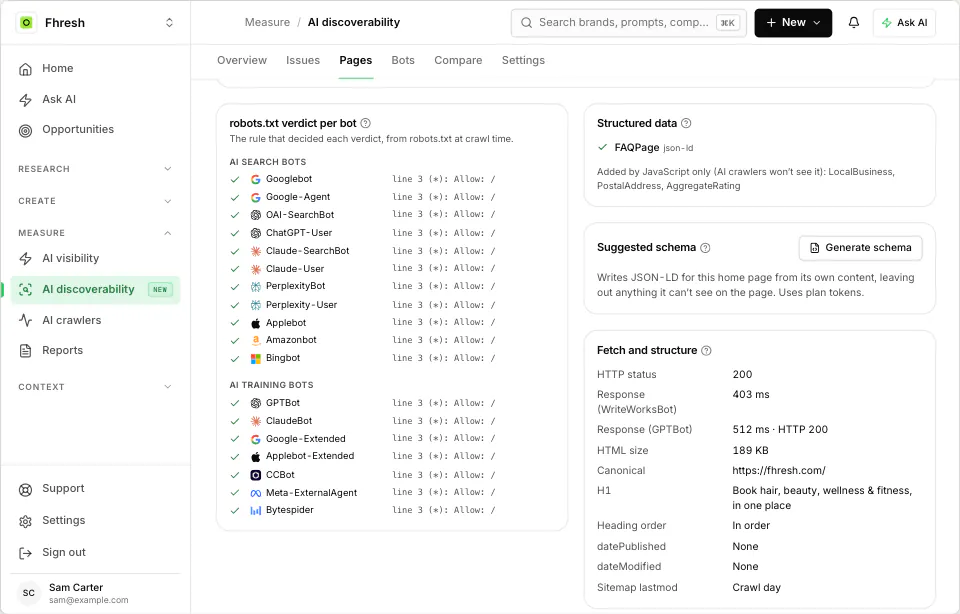Click the CCBot icon

pos(256,475)
